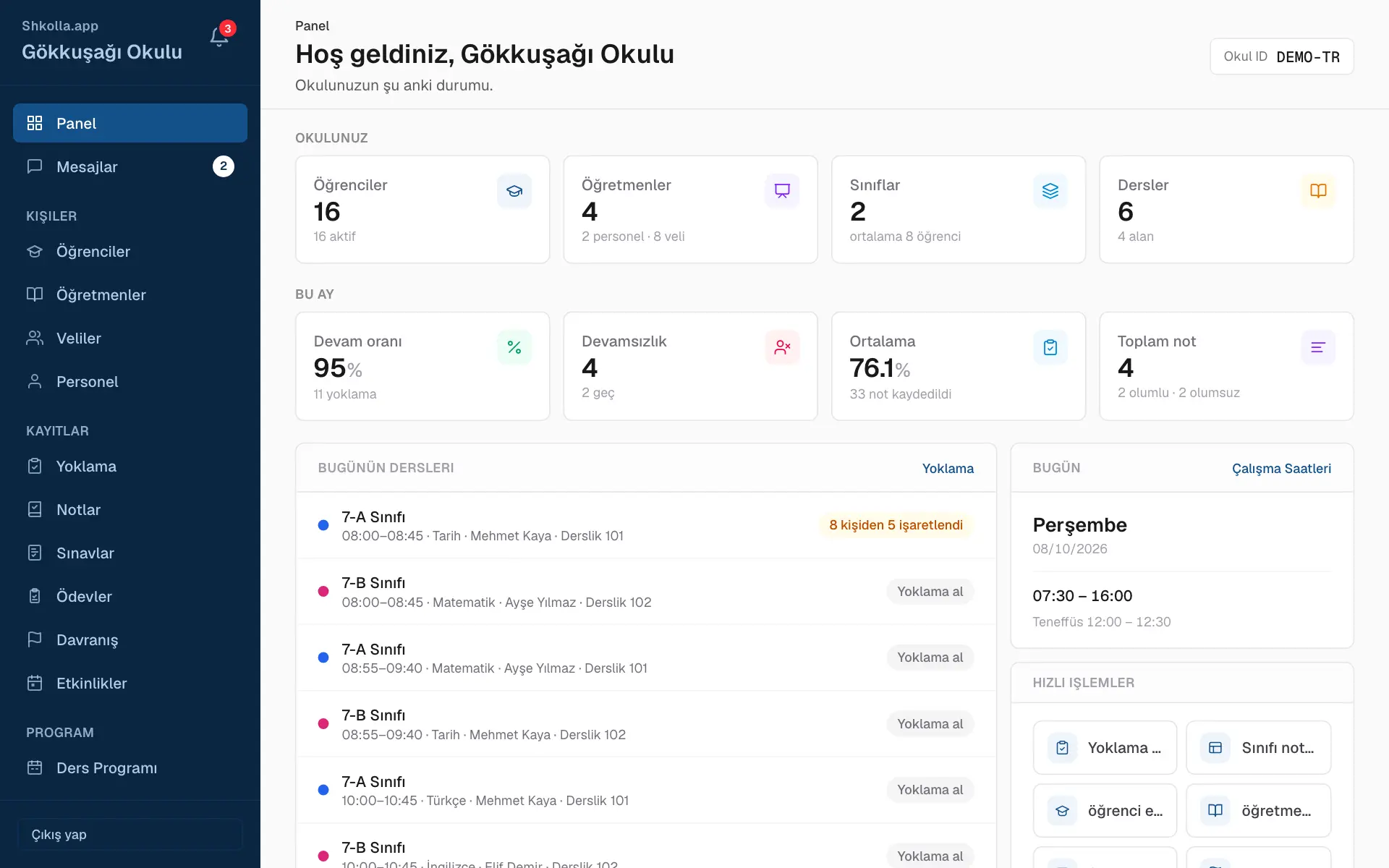The image size is (1389, 868).
Task: Open Ders Programı in sidebar
Action: tap(130, 767)
